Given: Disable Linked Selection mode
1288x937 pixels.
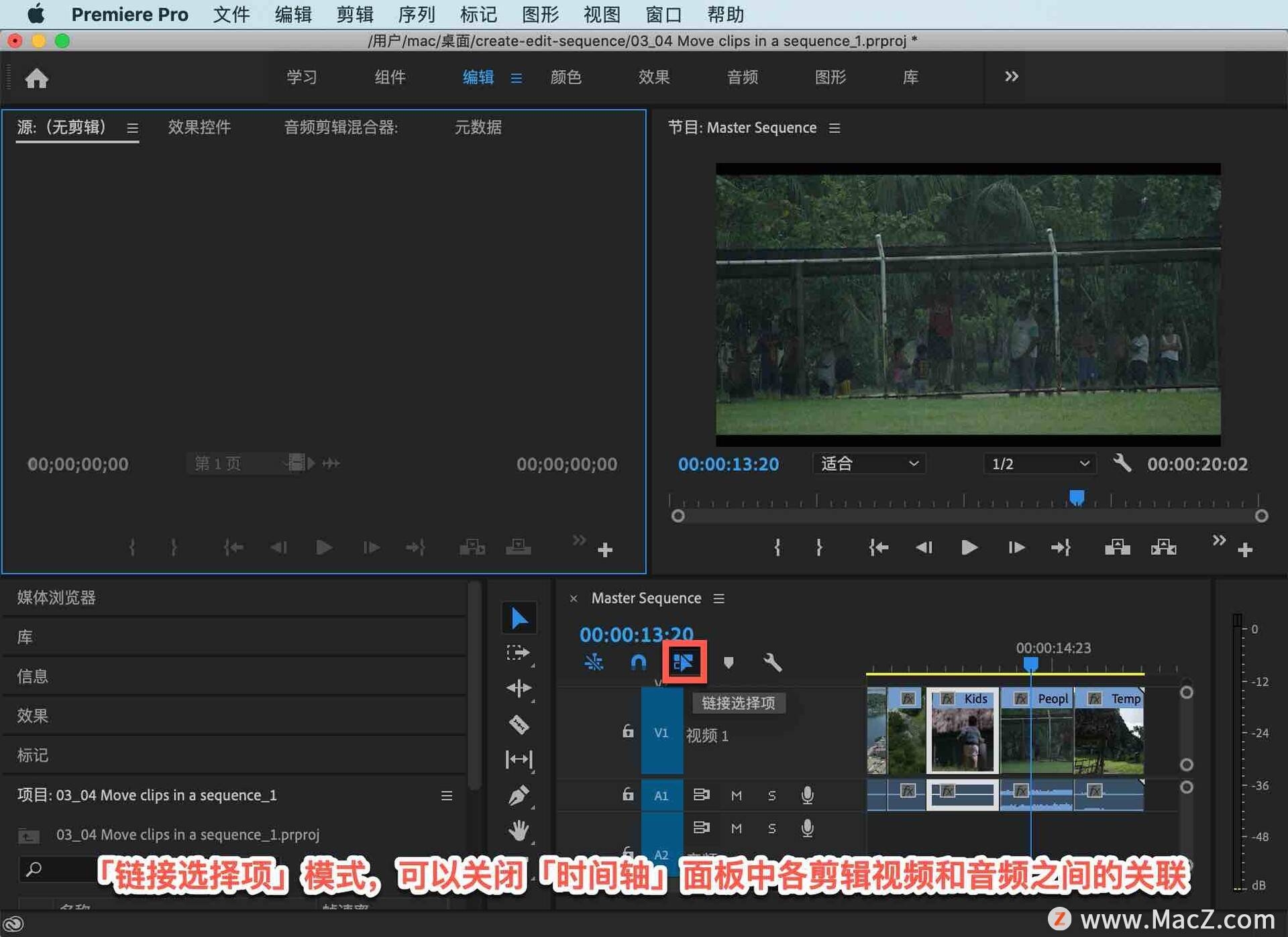Looking at the screenshot, I should coord(684,662).
